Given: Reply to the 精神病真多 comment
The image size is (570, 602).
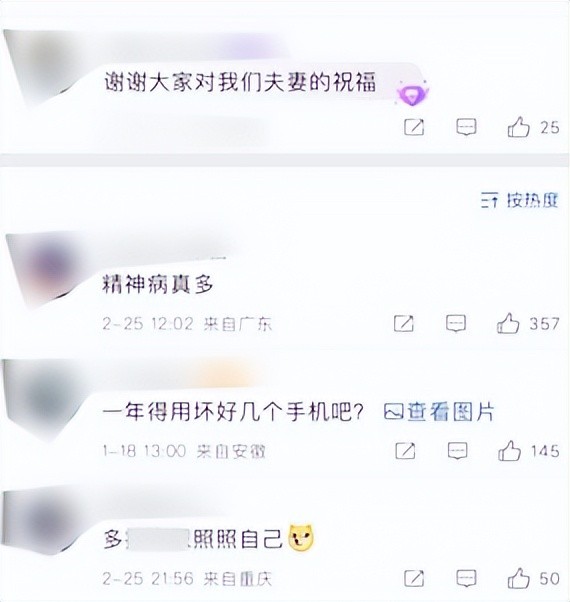Looking at the screenshot, I should [456, 323].
